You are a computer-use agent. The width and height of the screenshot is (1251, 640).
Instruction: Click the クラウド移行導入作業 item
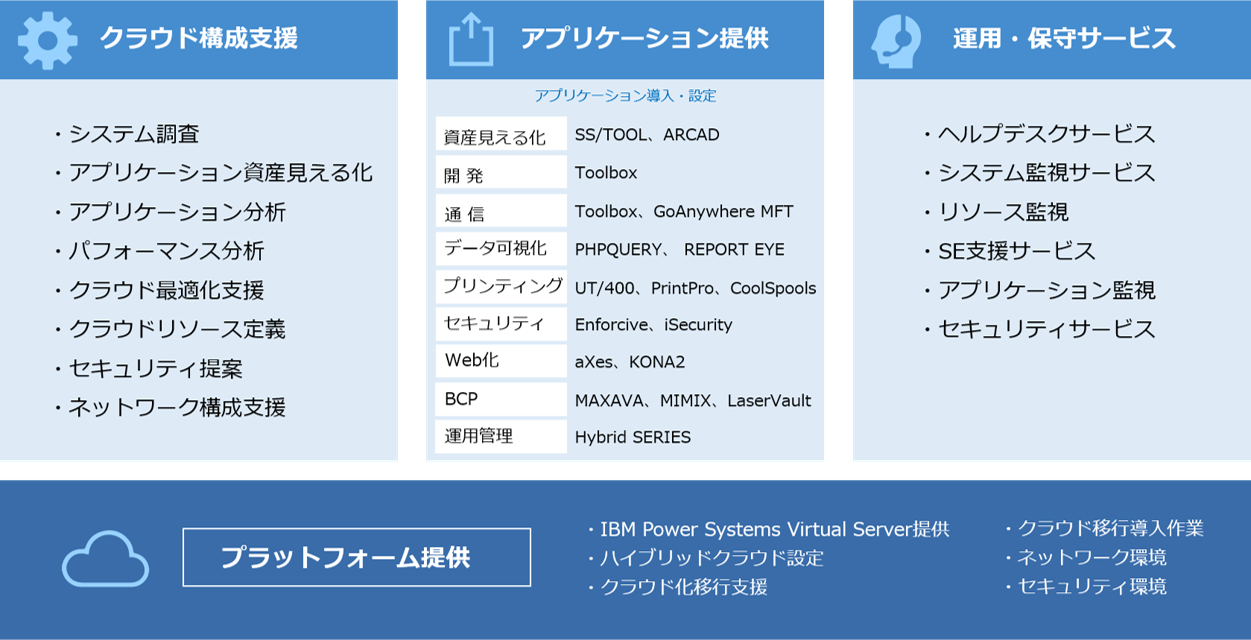click(1104, 528)
